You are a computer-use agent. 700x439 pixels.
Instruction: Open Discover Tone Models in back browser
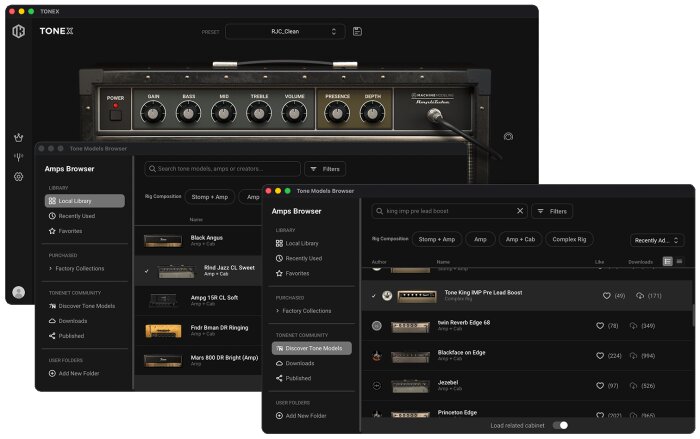(82, 306)
